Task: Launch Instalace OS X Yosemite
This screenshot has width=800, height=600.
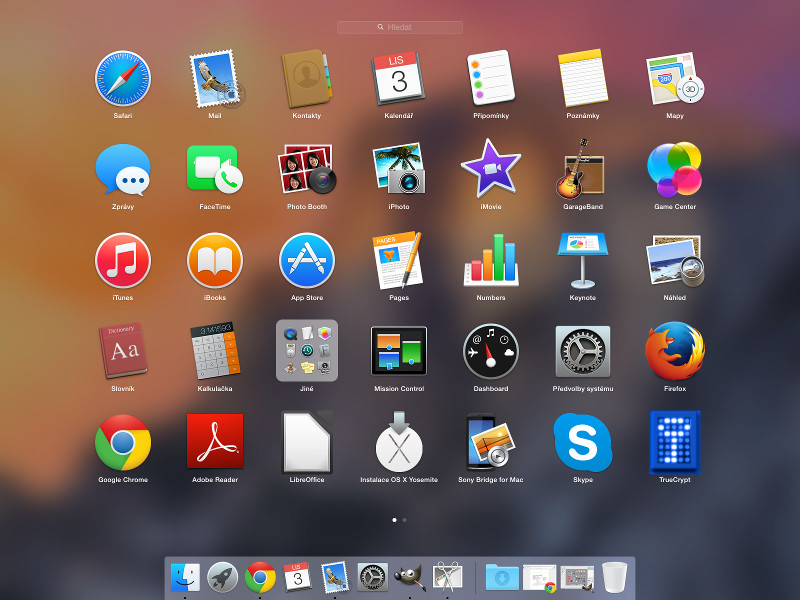Action: pyautogui.click(x=398, y=442)
